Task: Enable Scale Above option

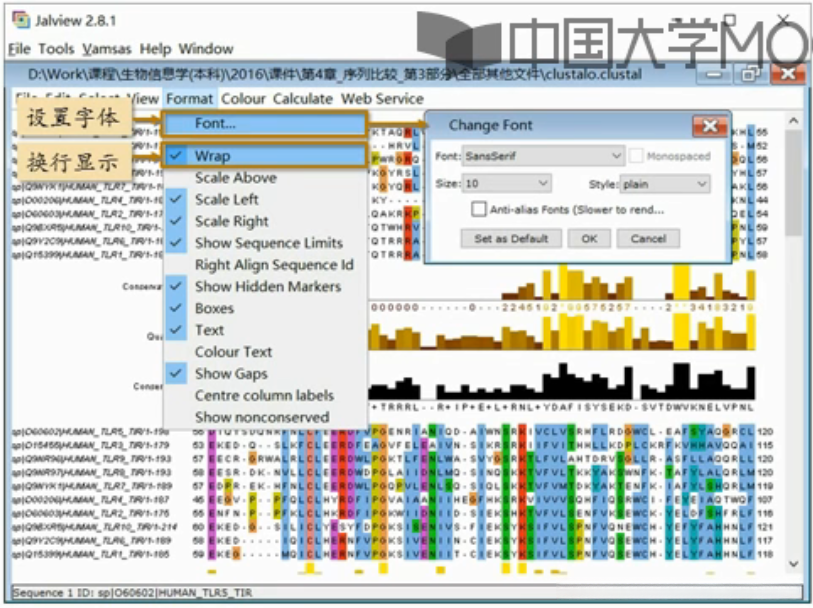Action: point(265,178)
